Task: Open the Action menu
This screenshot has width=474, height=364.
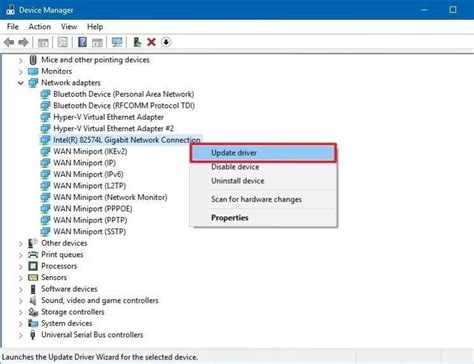Action: [40, 27]
